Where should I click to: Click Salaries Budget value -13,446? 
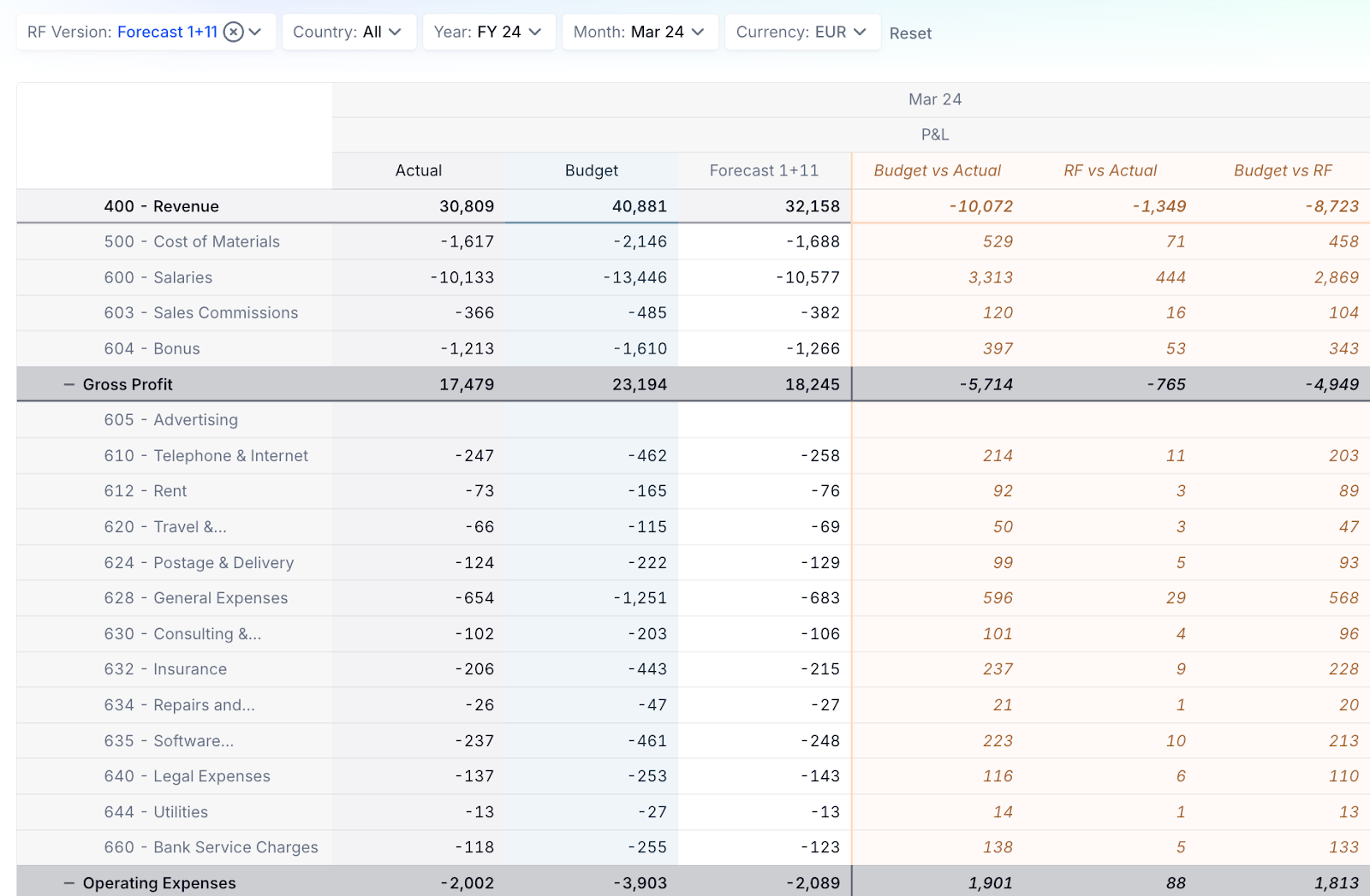(634, 277)
